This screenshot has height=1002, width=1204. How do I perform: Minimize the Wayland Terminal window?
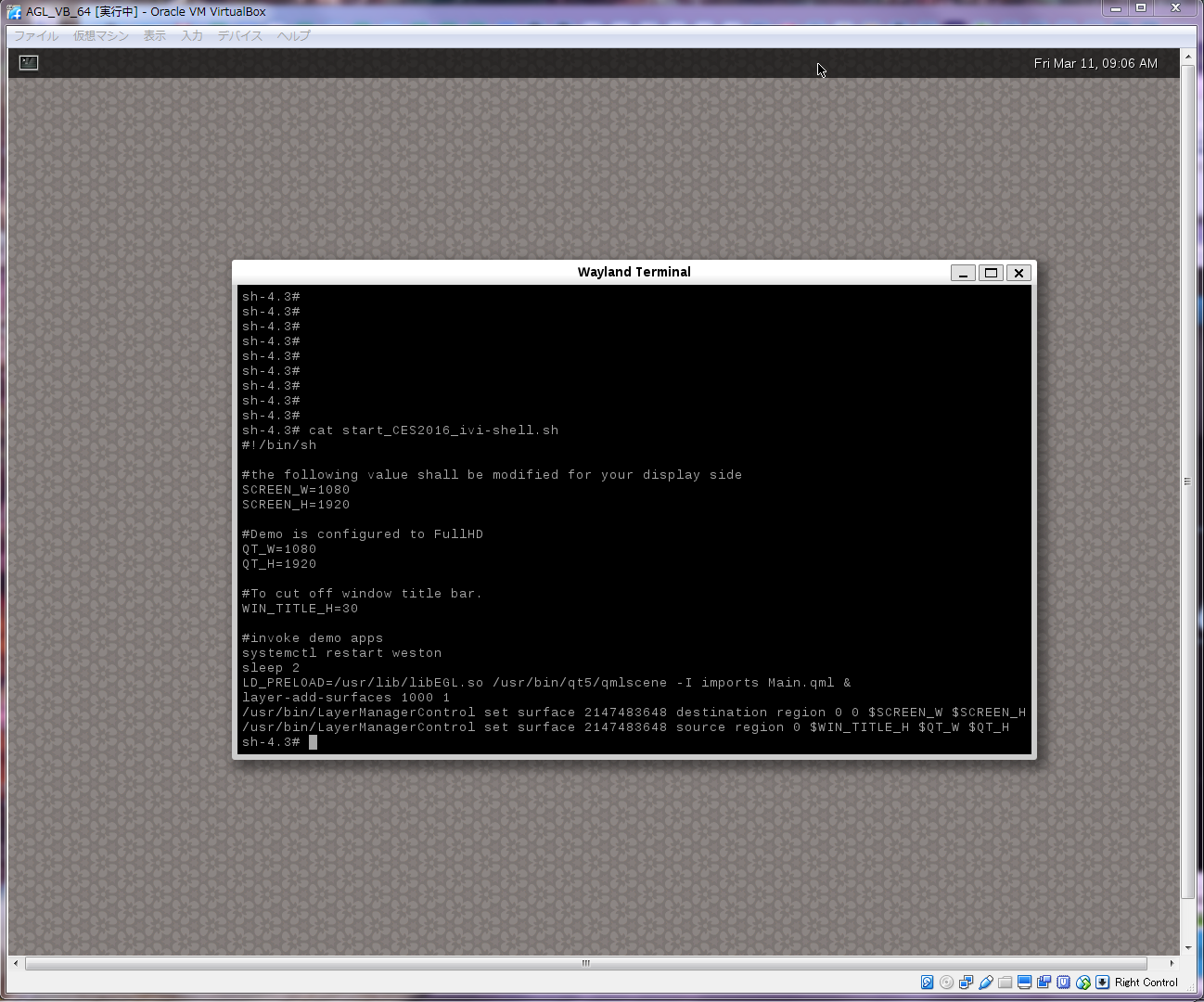[x=963, y=272]
